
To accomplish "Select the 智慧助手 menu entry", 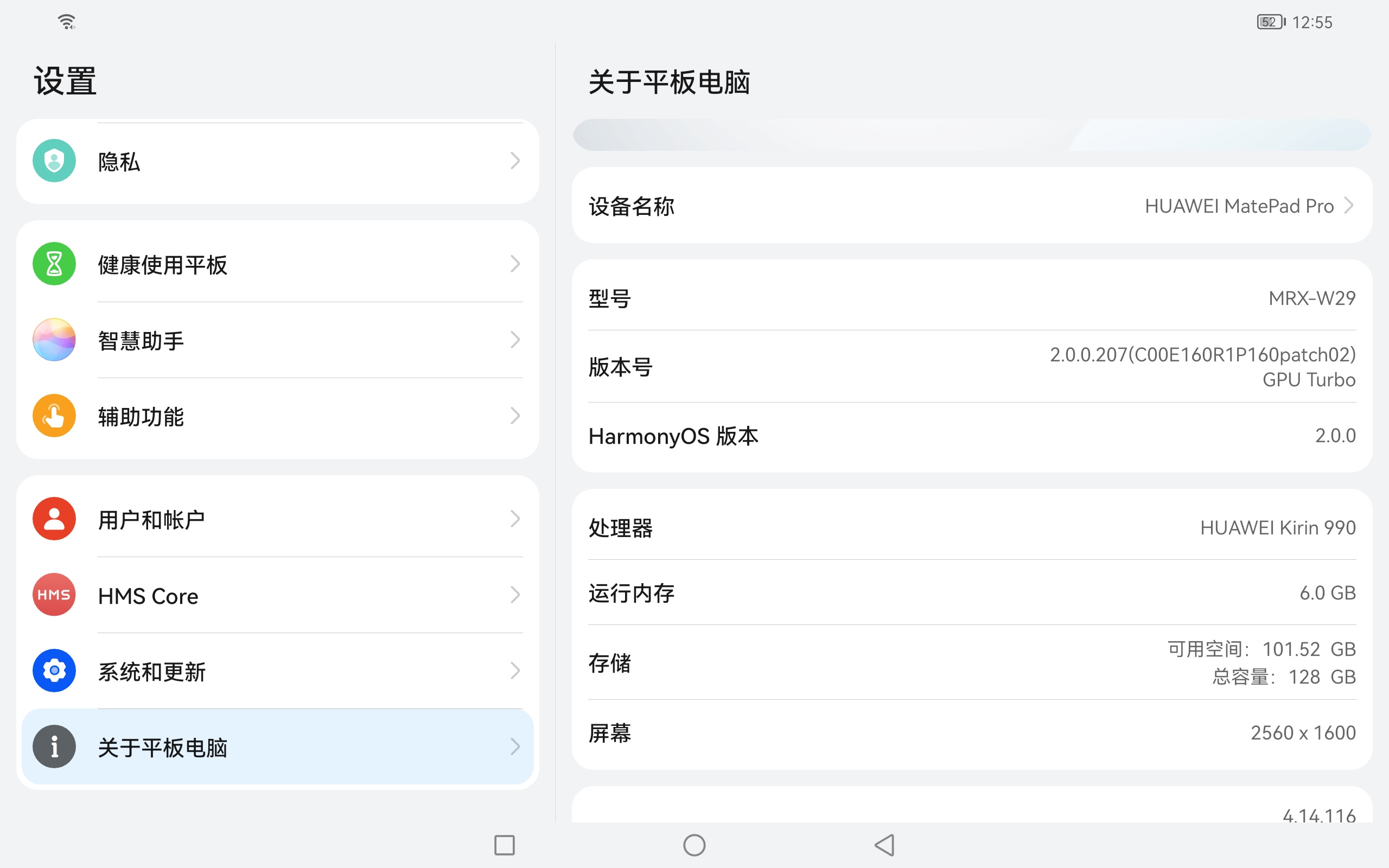I will [x=278, y=340].
